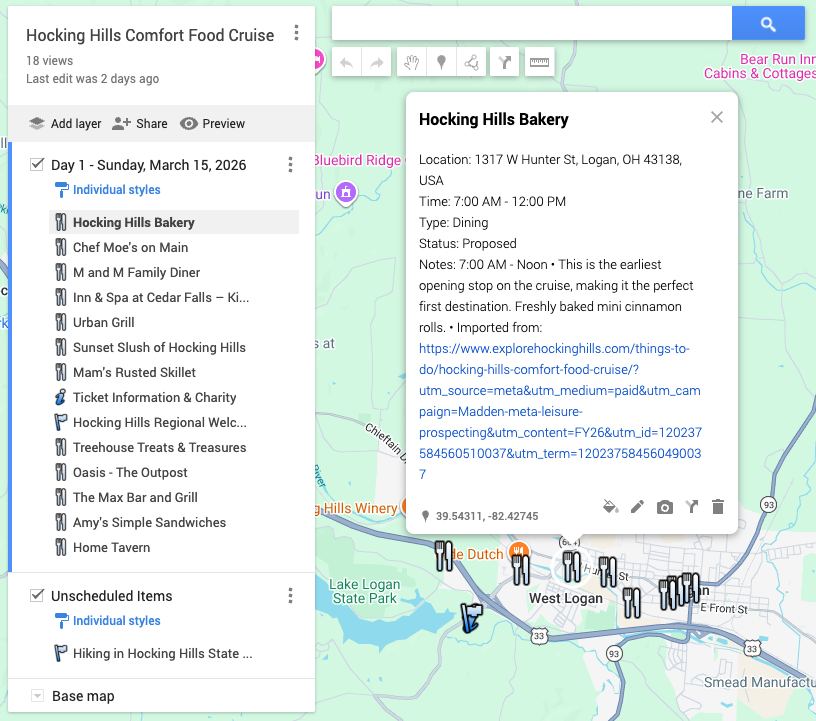Select the hand pan tool
Screen dimensions: 816x721
tap(410, 61)
